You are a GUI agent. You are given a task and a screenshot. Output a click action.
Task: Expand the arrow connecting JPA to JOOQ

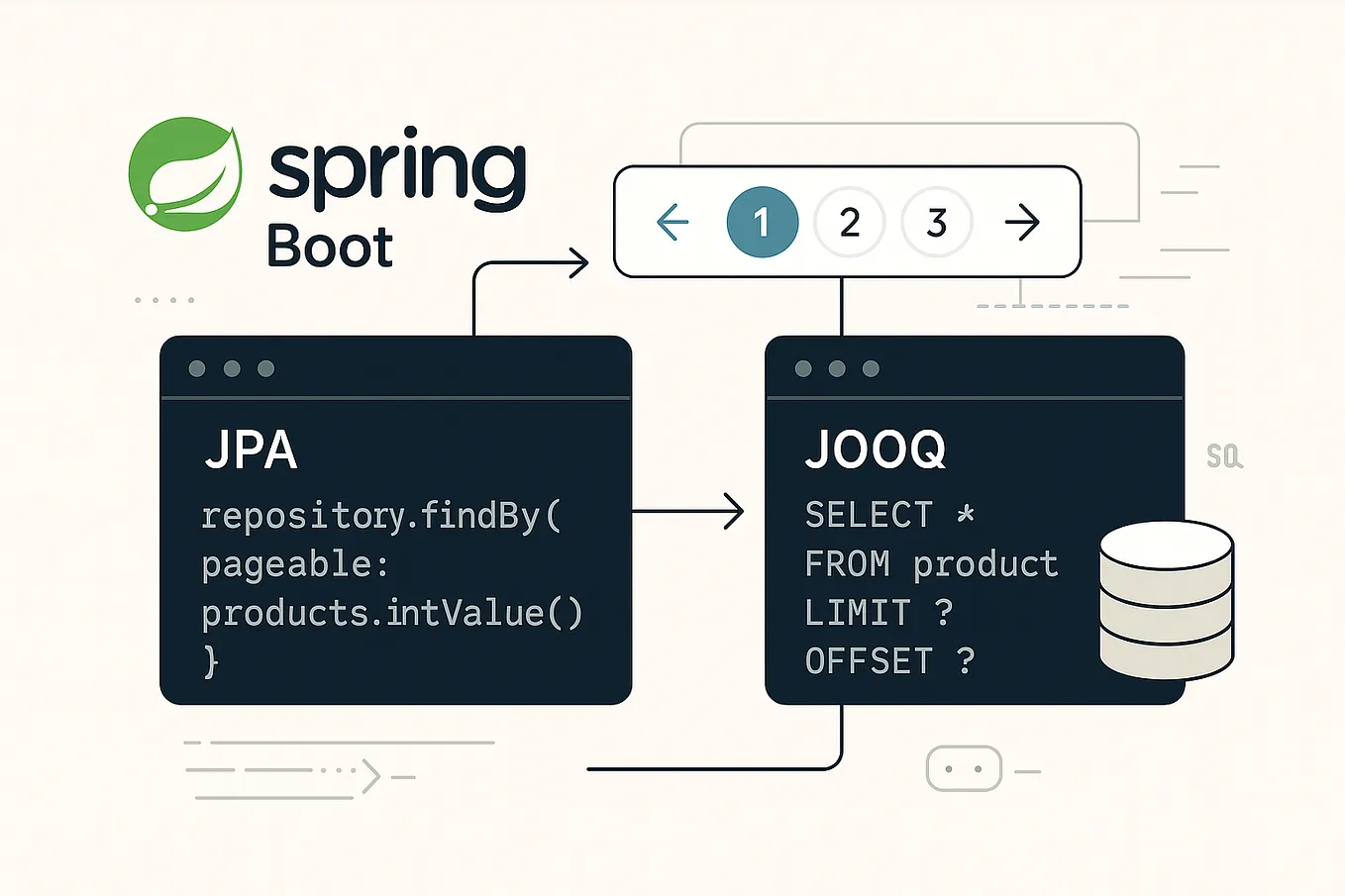[x=688, y=512]
